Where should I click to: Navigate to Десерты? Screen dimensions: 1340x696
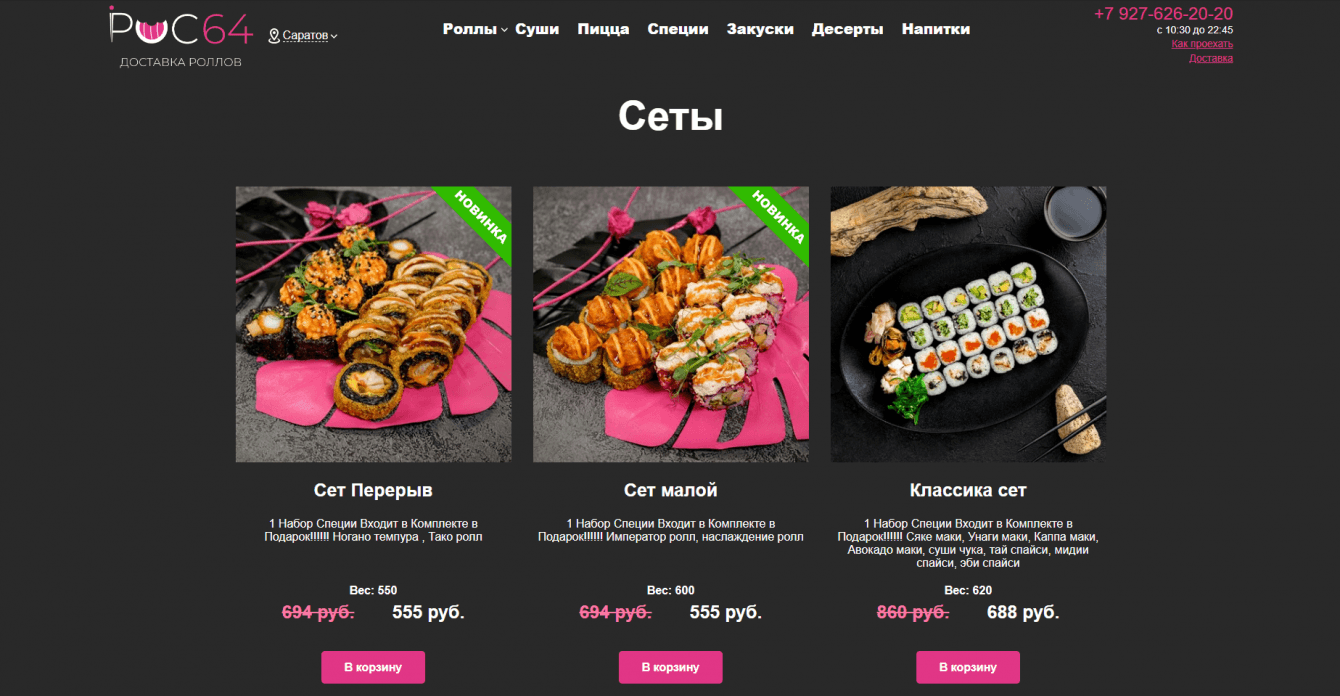point(847,29)
